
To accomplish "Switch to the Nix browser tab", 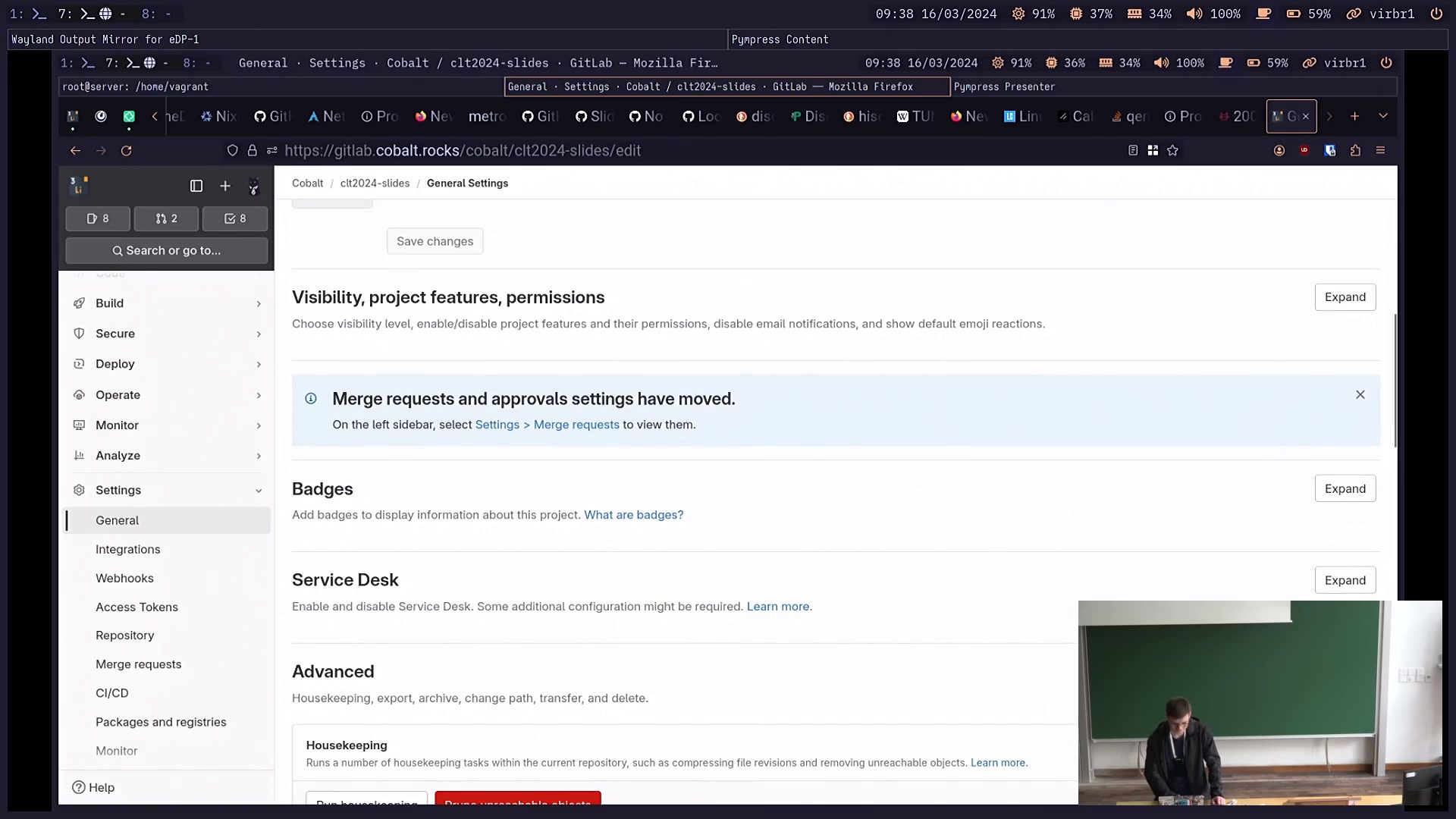I will click(219, 116).
